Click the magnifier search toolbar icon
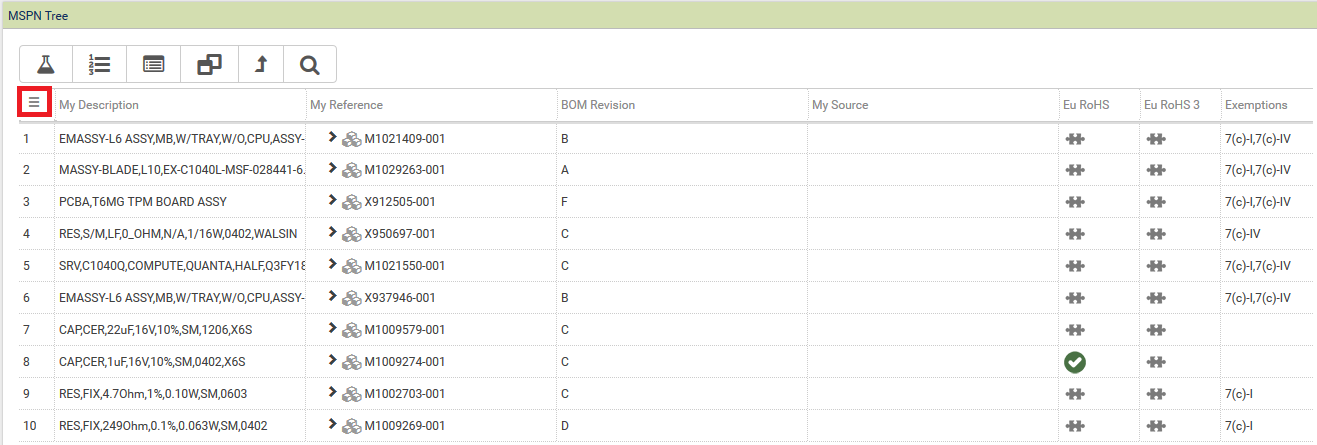This screenshot has width=1317, height=445. pyautogui.click(x=310, y=65)
